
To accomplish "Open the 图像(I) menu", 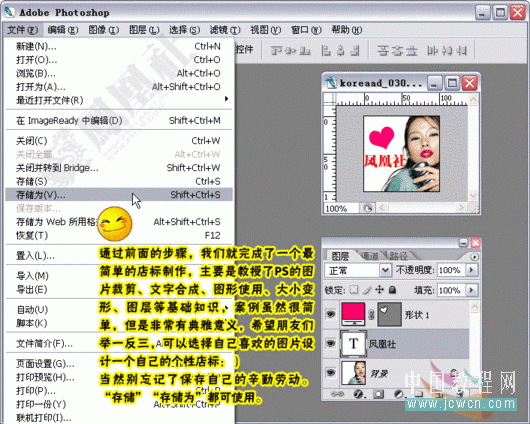I will pos(103,30).
